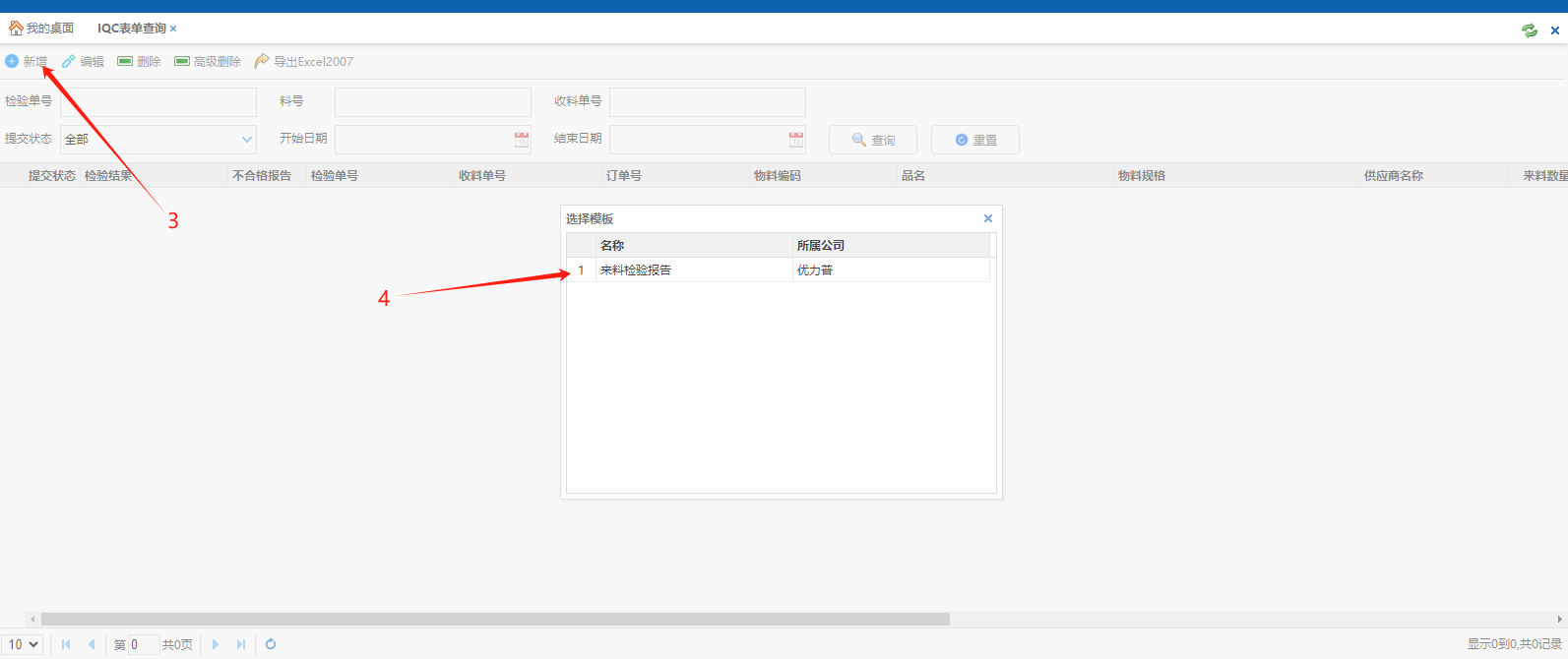Screen dimensions: 1568x659
Task: Export the list via 导出Excel2007 icon
Action: coord(262,61)
